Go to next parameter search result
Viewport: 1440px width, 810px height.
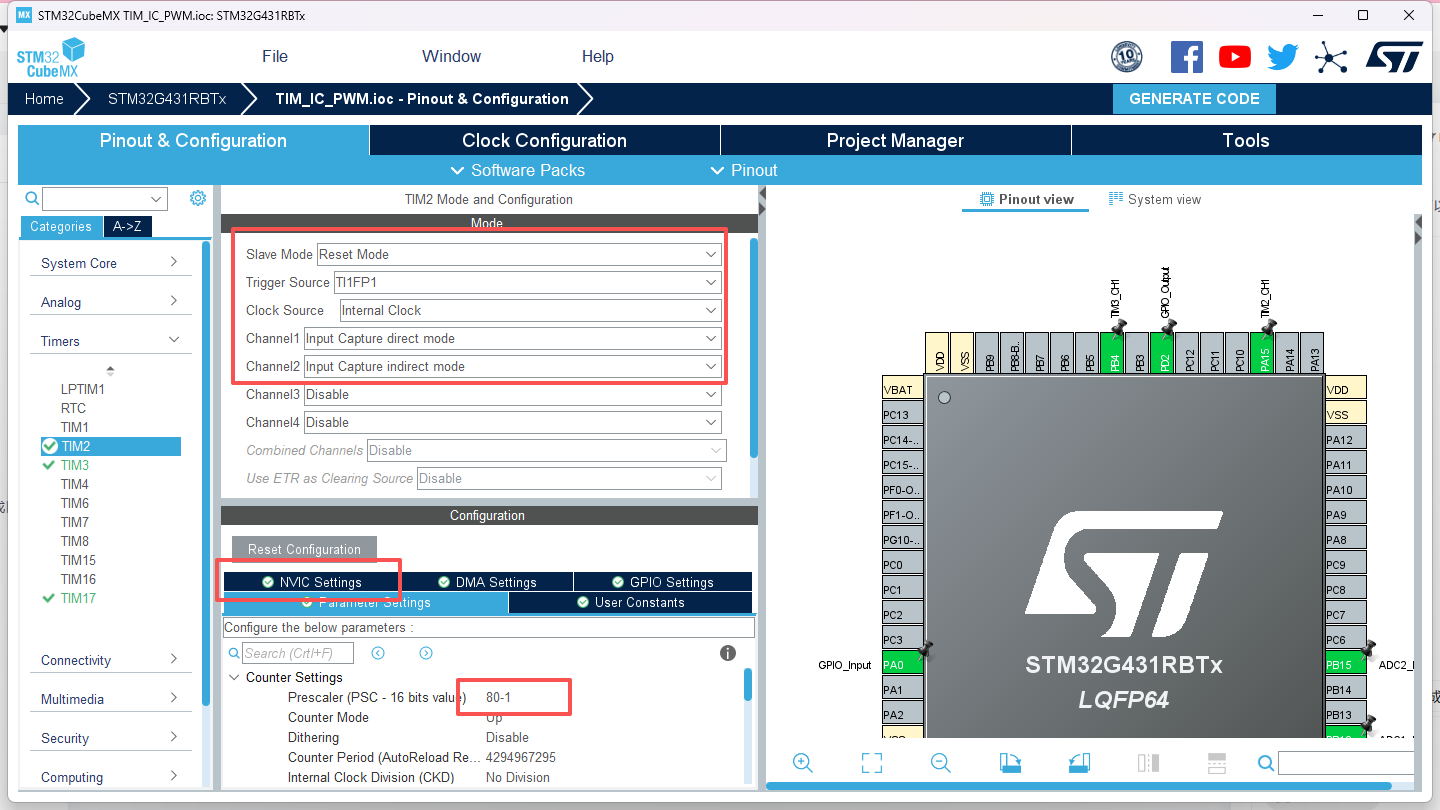tap(426, 653)
